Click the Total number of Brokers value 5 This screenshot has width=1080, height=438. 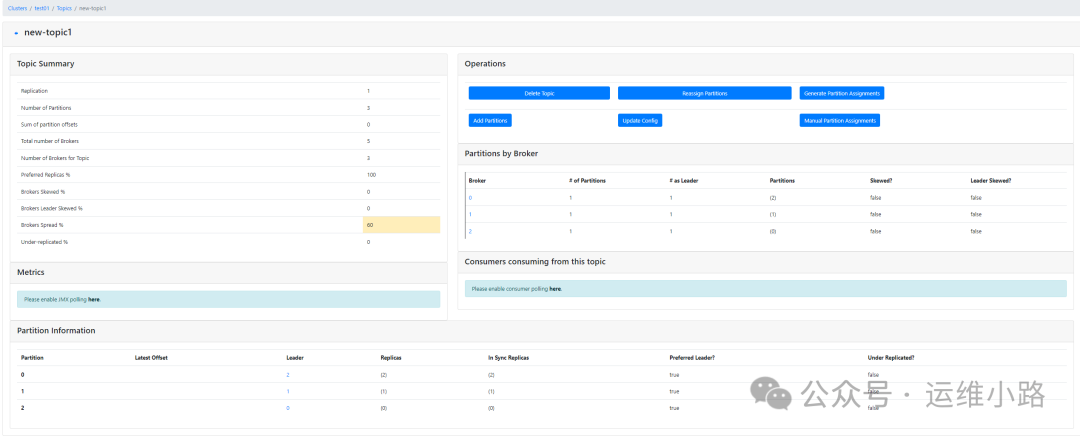pos(368,141)
